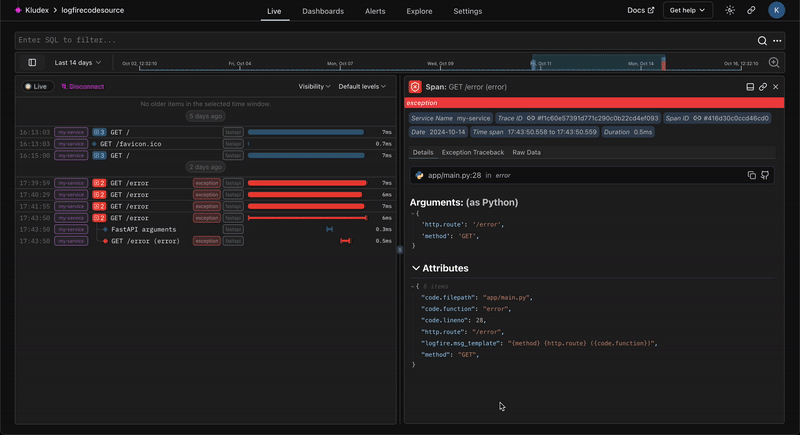Click the search magnifier icon in SQL filter bar
Image resolution: width=800 pixels, height=435 pixels.
(x=762, y=40)
